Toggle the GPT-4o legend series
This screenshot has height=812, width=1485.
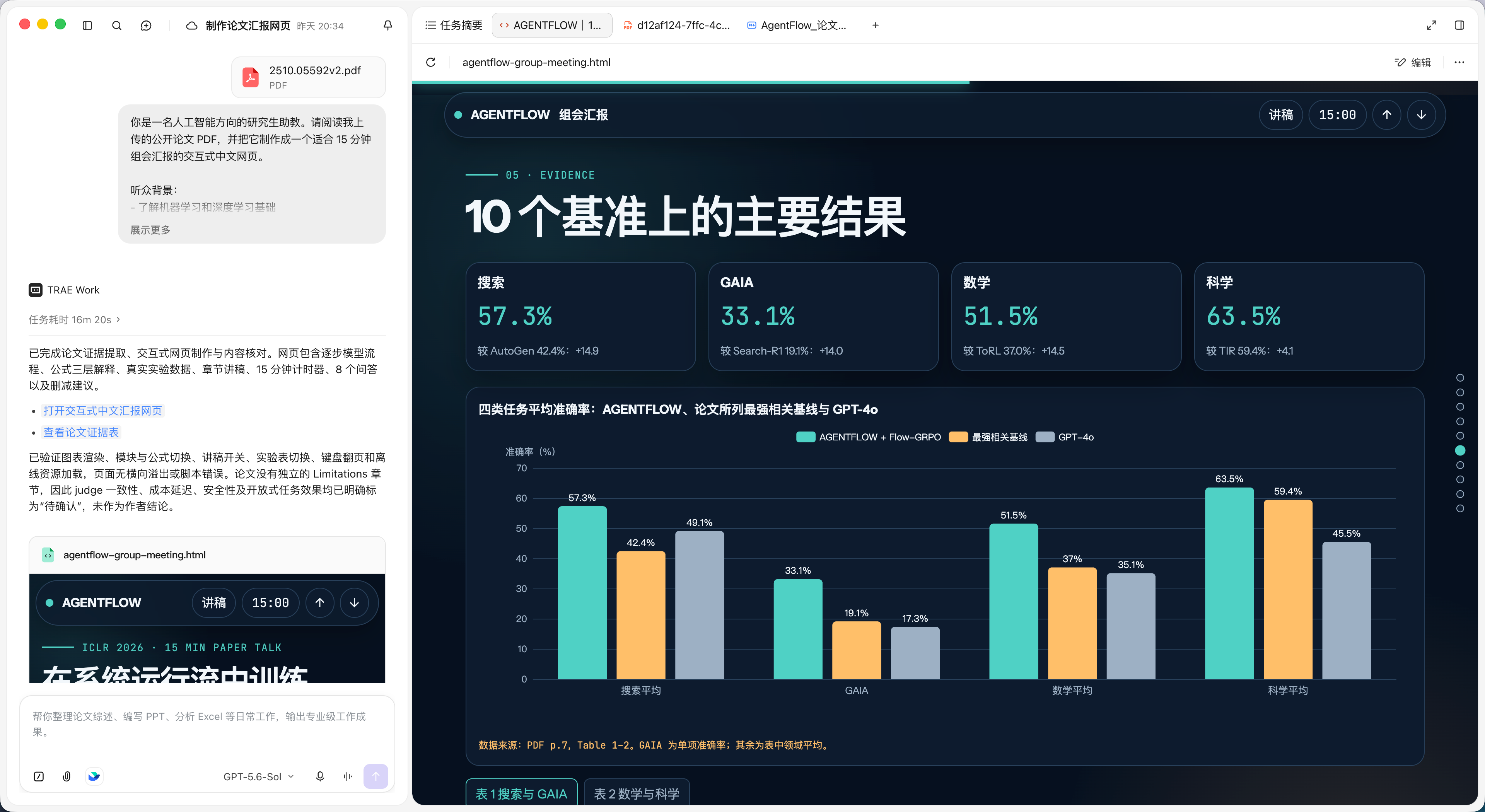click(1064, 437)
